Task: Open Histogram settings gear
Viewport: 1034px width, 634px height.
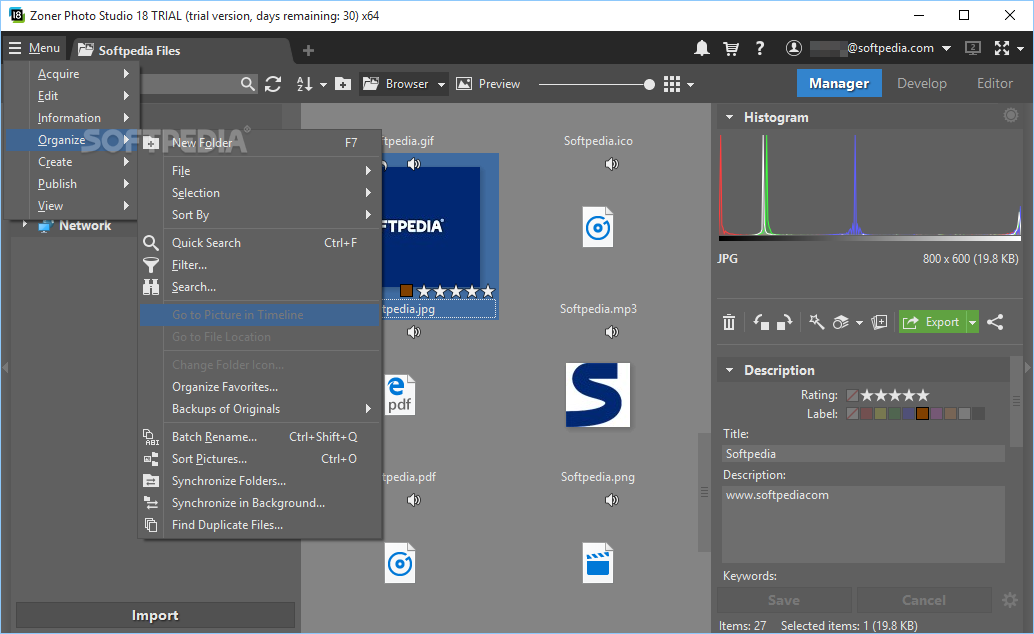Action: 1010,115
